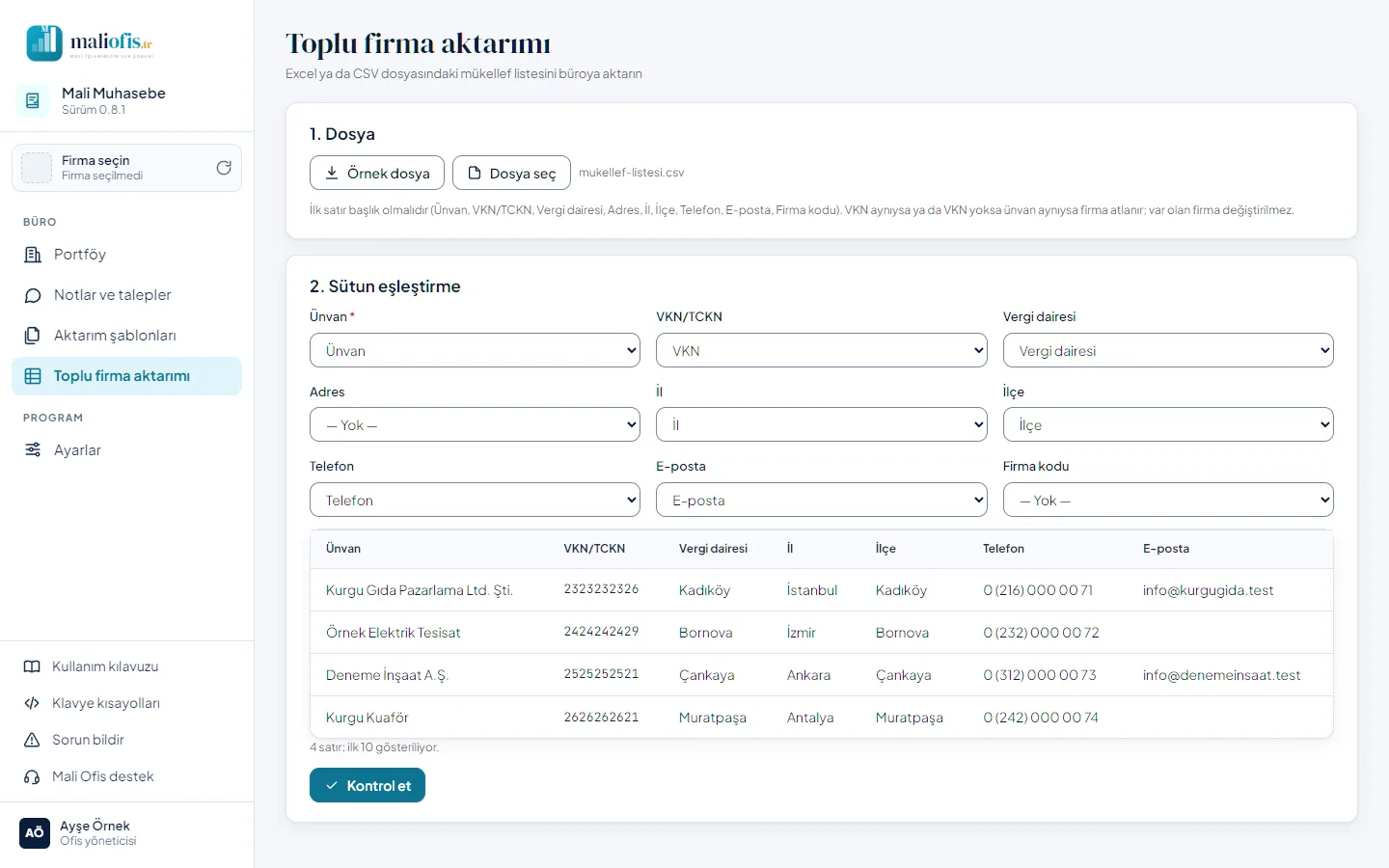Click the Ayarlar sliders icon

click(x=33, y=450)
